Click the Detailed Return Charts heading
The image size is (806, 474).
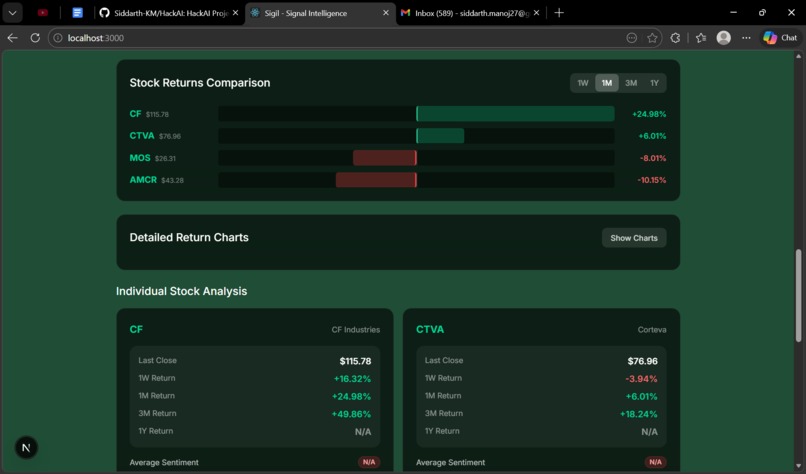point(189,238)
